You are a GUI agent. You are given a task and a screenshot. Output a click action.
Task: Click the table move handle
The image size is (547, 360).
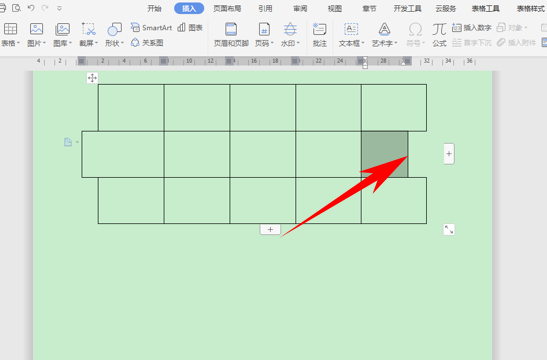(x=92, y=78)
